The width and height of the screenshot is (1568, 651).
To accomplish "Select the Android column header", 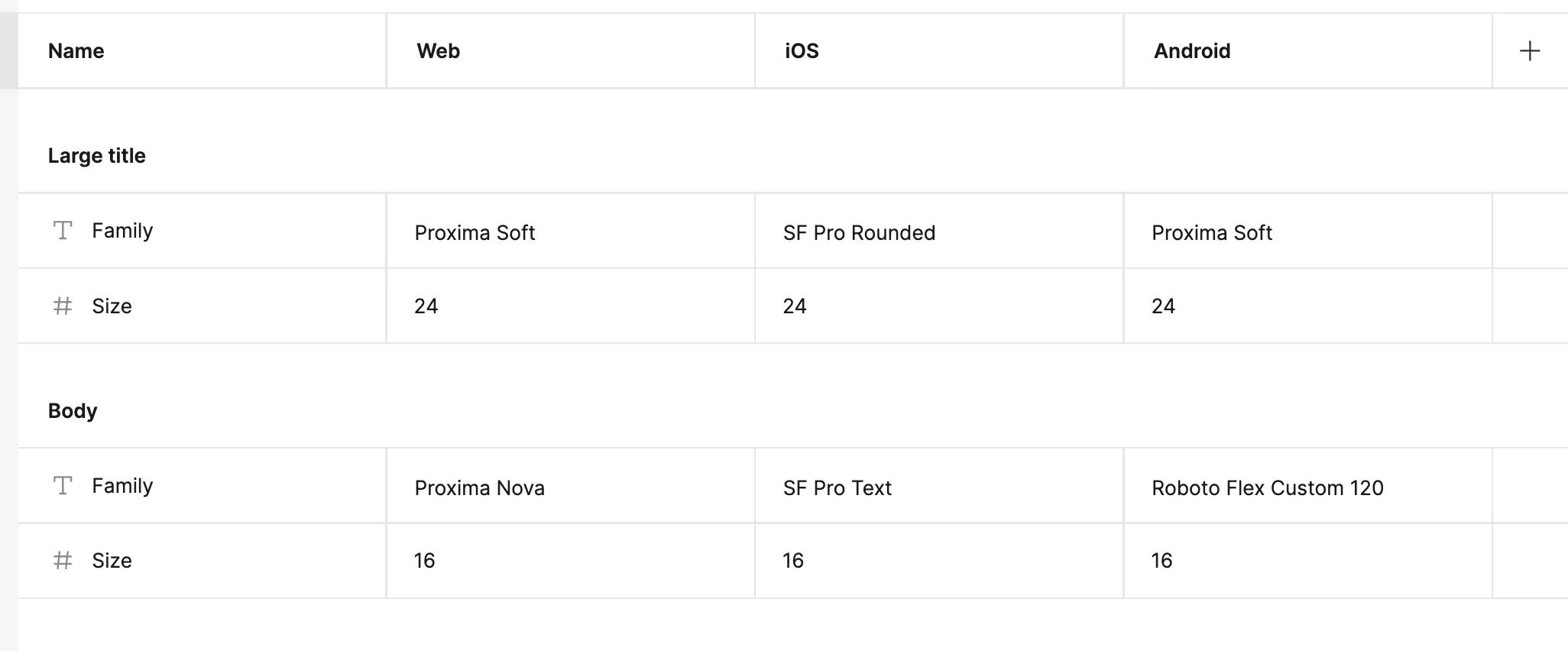I will (x=1307, y=51).
